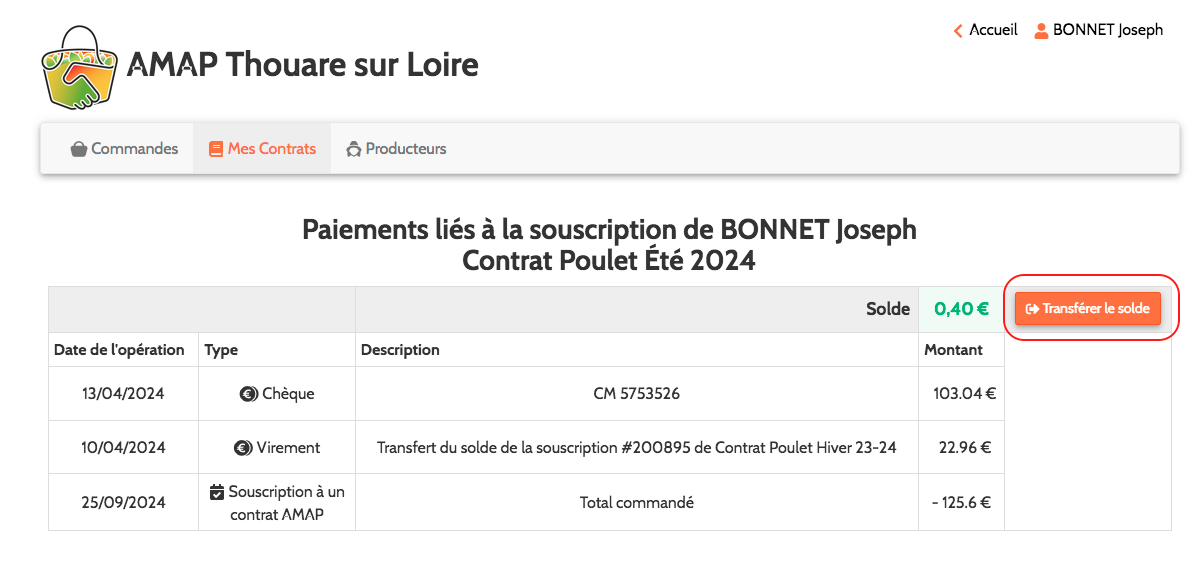
Task: Select the CM 5753526 description cell
Action: pyautogui.click(x=636, y=394)
